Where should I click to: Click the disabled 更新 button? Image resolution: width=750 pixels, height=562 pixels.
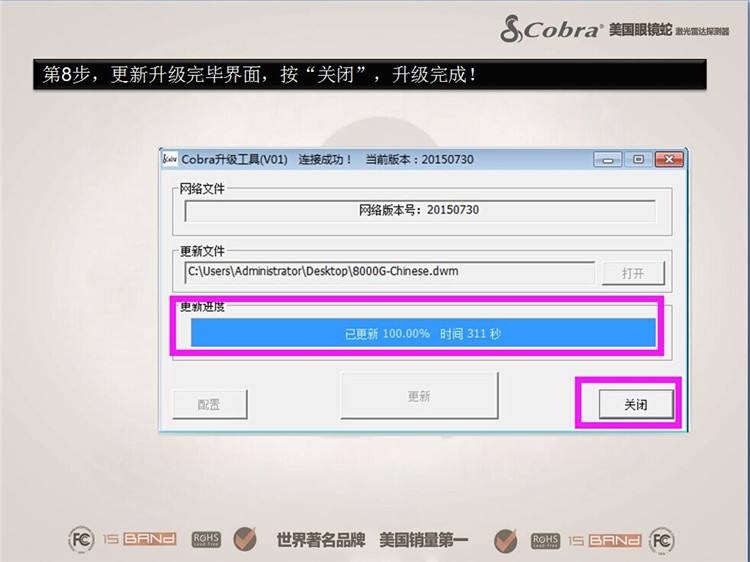click(419, 396)
